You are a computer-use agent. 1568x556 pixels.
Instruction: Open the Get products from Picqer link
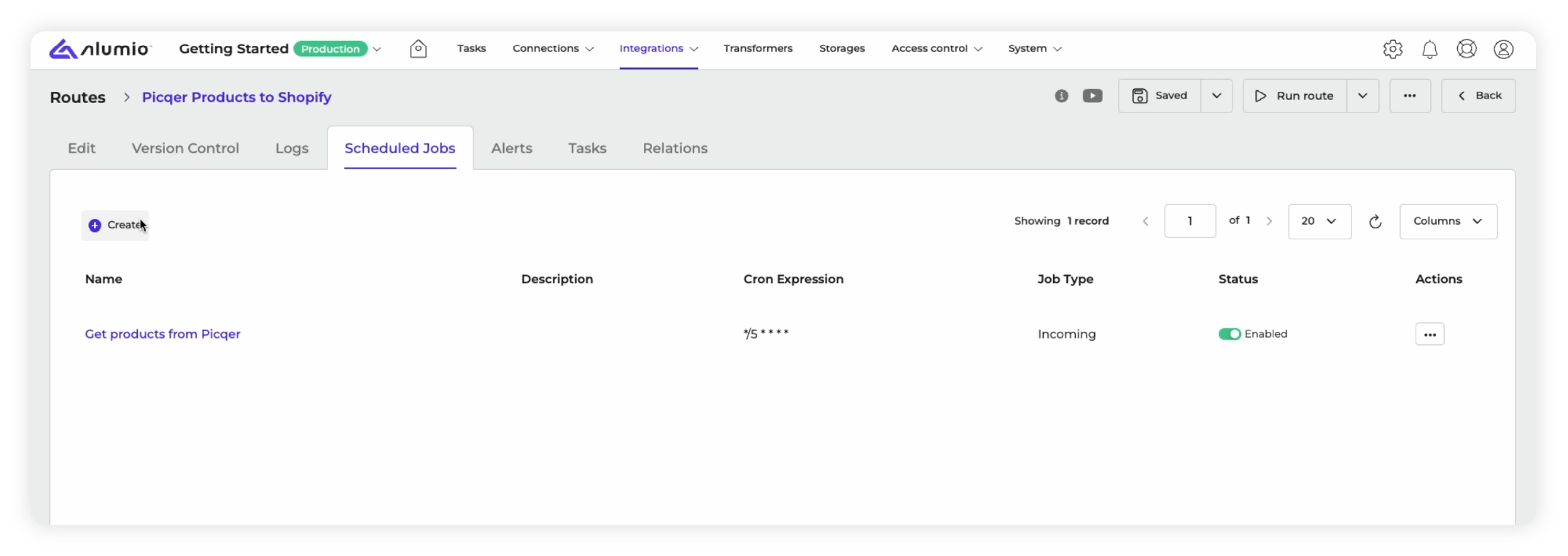coord(163,334)
